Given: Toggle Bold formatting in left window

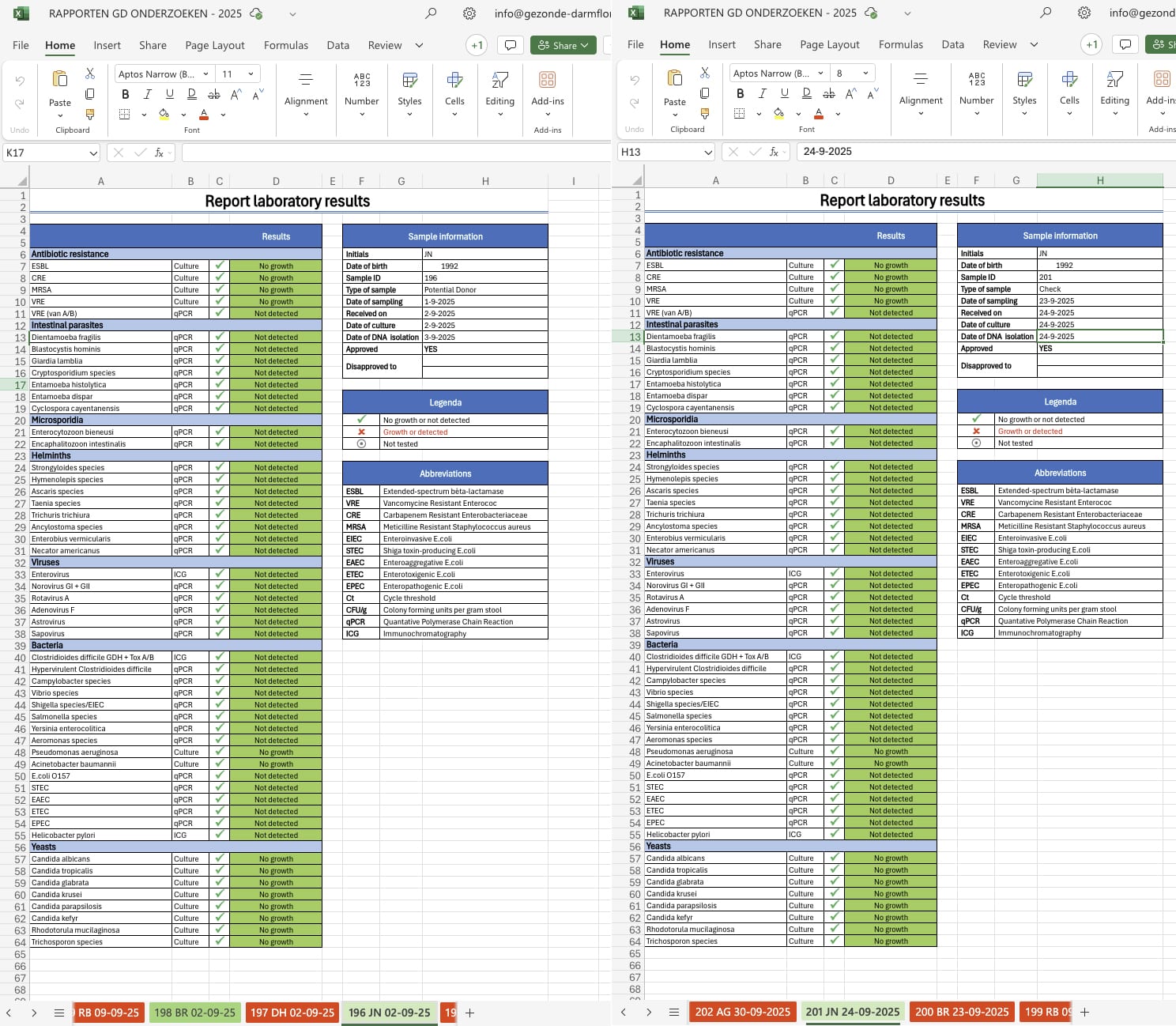Looking at the screenshot, I should [x=125, y=95].
